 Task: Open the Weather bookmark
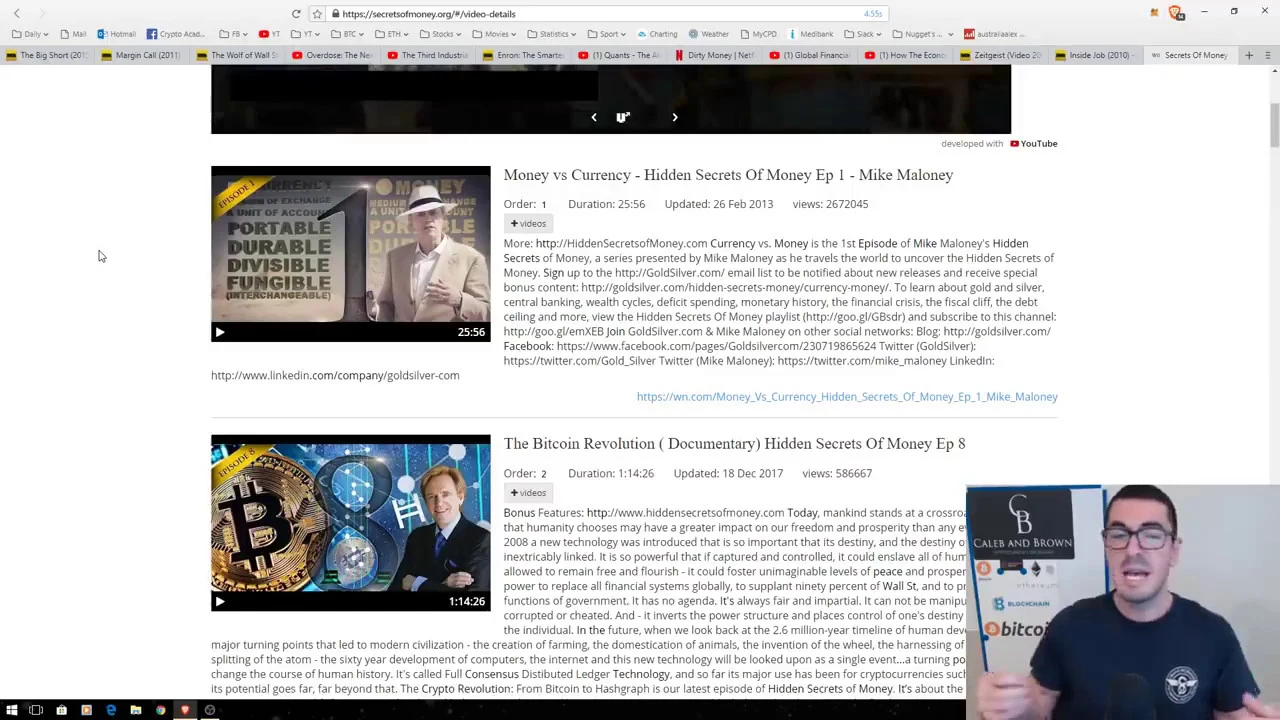click(x=708, y=34)
